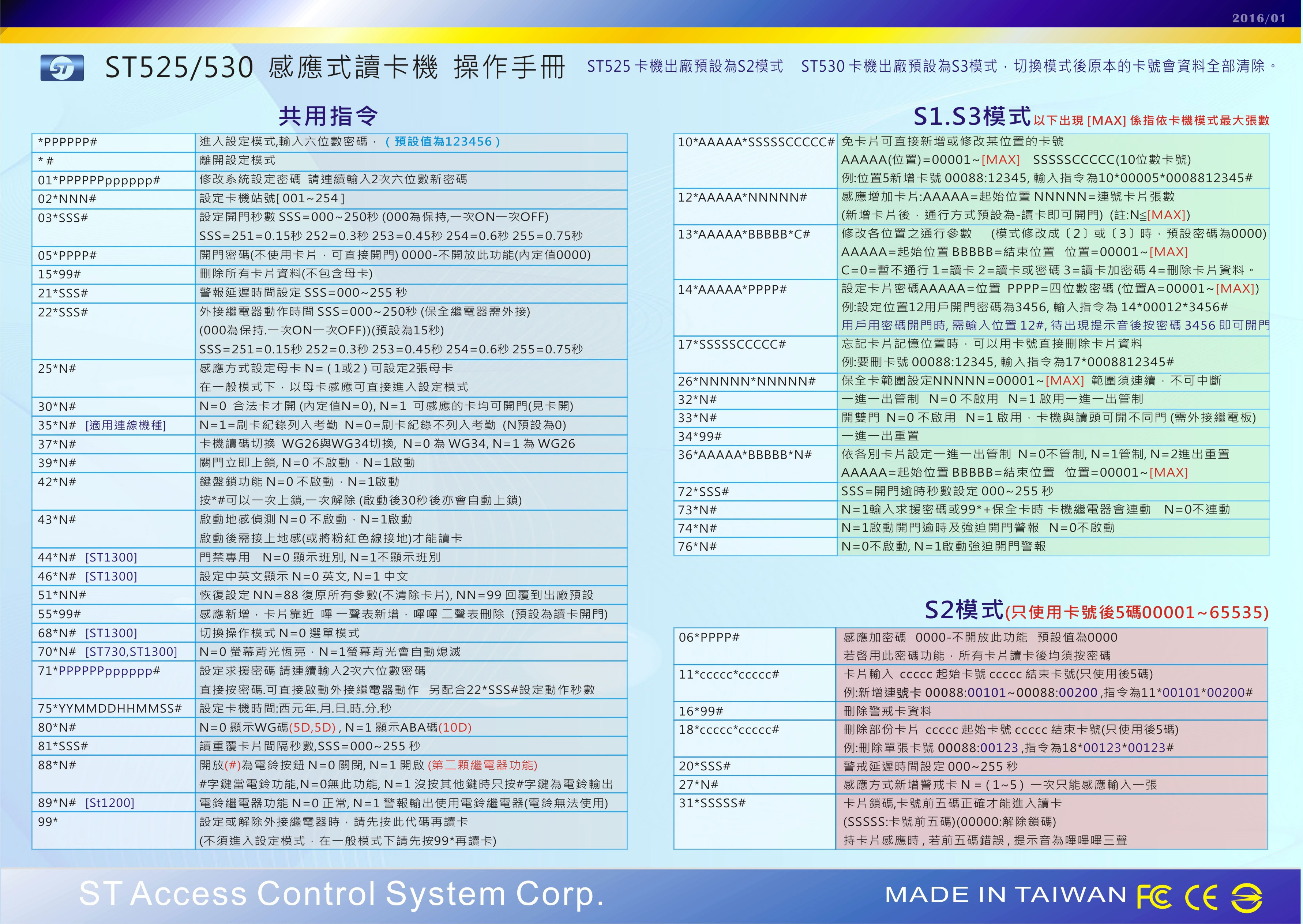Screen dimensions: 1303x924
Task: Click the 76*N# command cell
Action: point(756,547)
